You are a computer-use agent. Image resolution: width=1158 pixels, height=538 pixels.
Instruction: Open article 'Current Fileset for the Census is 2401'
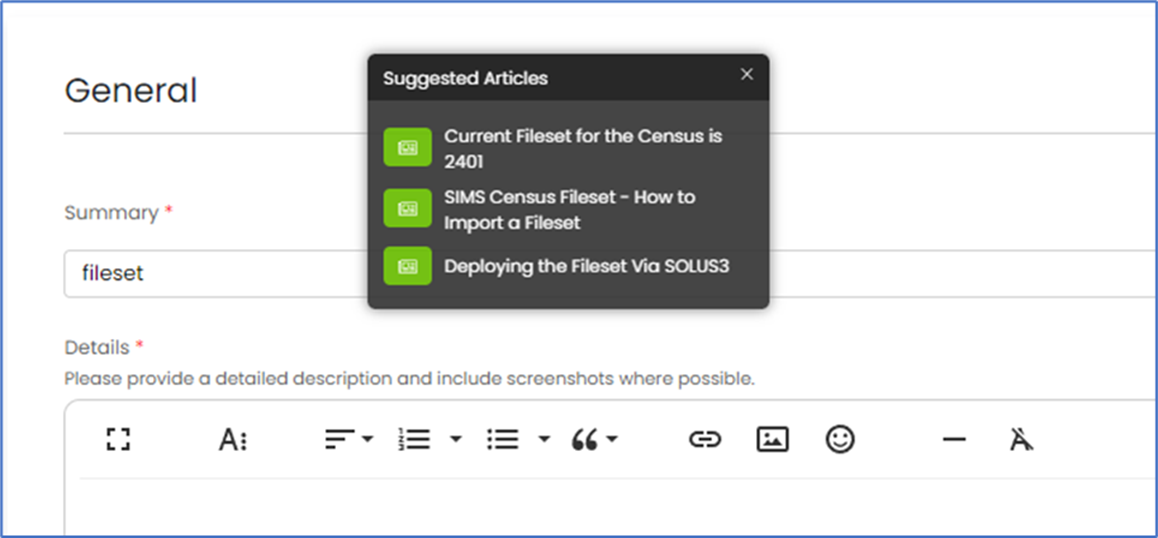coord(582,148)
